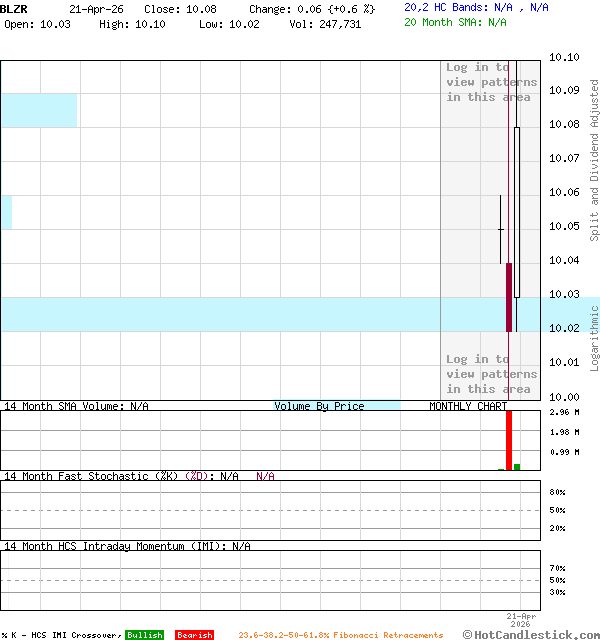Click the green Bullish crossover marker
Viewport: 600px width, 640px height.
pyautogui.click(x=144, y=635)
